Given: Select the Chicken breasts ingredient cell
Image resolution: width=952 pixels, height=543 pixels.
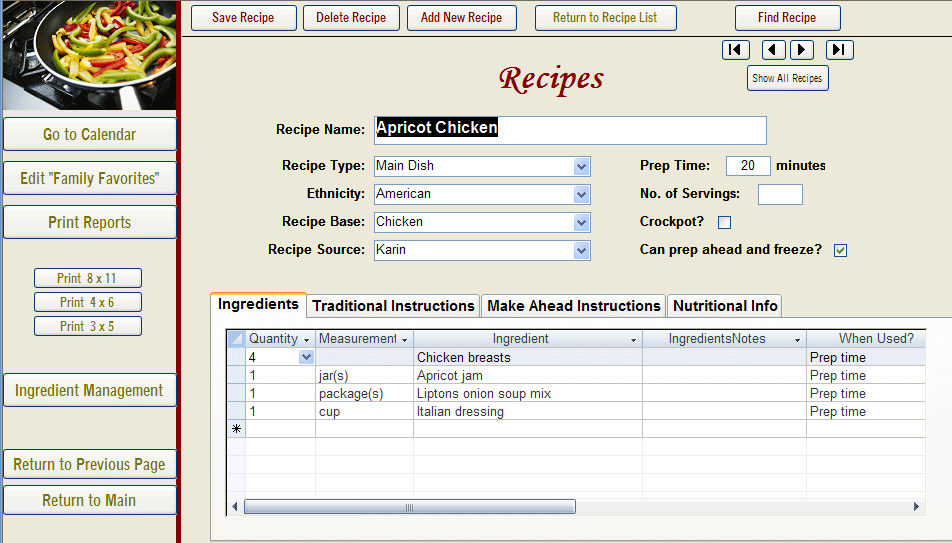Looking at the screenshot, I should [x=527, y=357].
